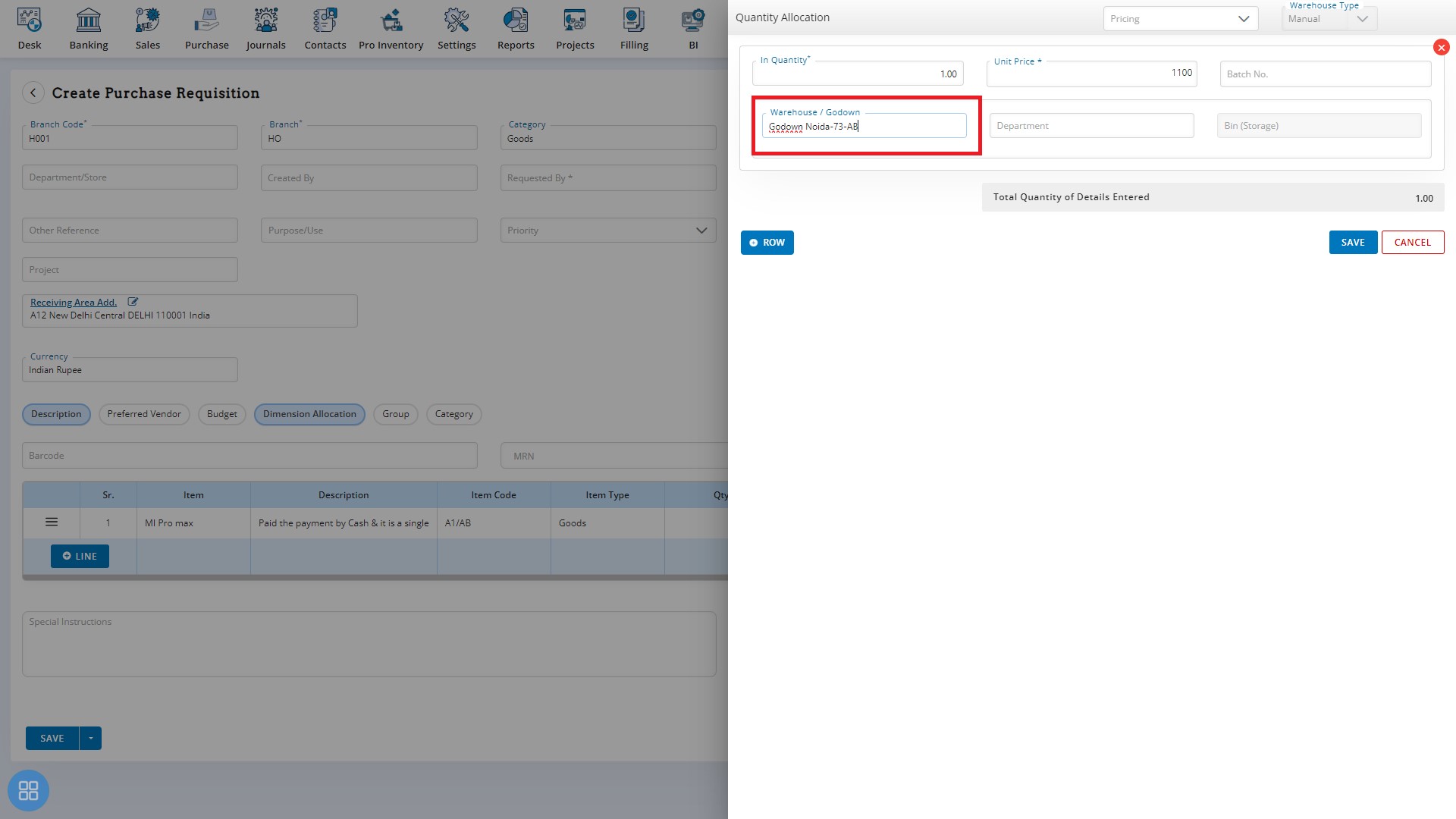Click the Goods item type cell
Image resolution: width=1456 pixels, height=819 pixels.
[607, 523]
